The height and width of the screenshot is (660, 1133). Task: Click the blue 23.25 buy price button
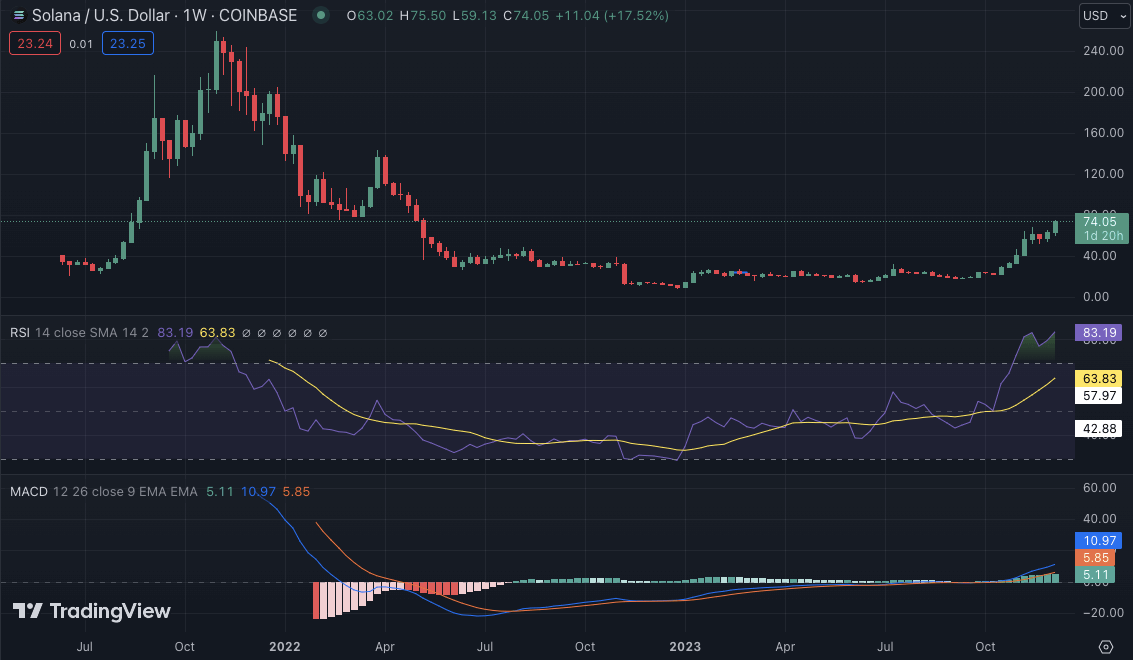tap(126, 44)
